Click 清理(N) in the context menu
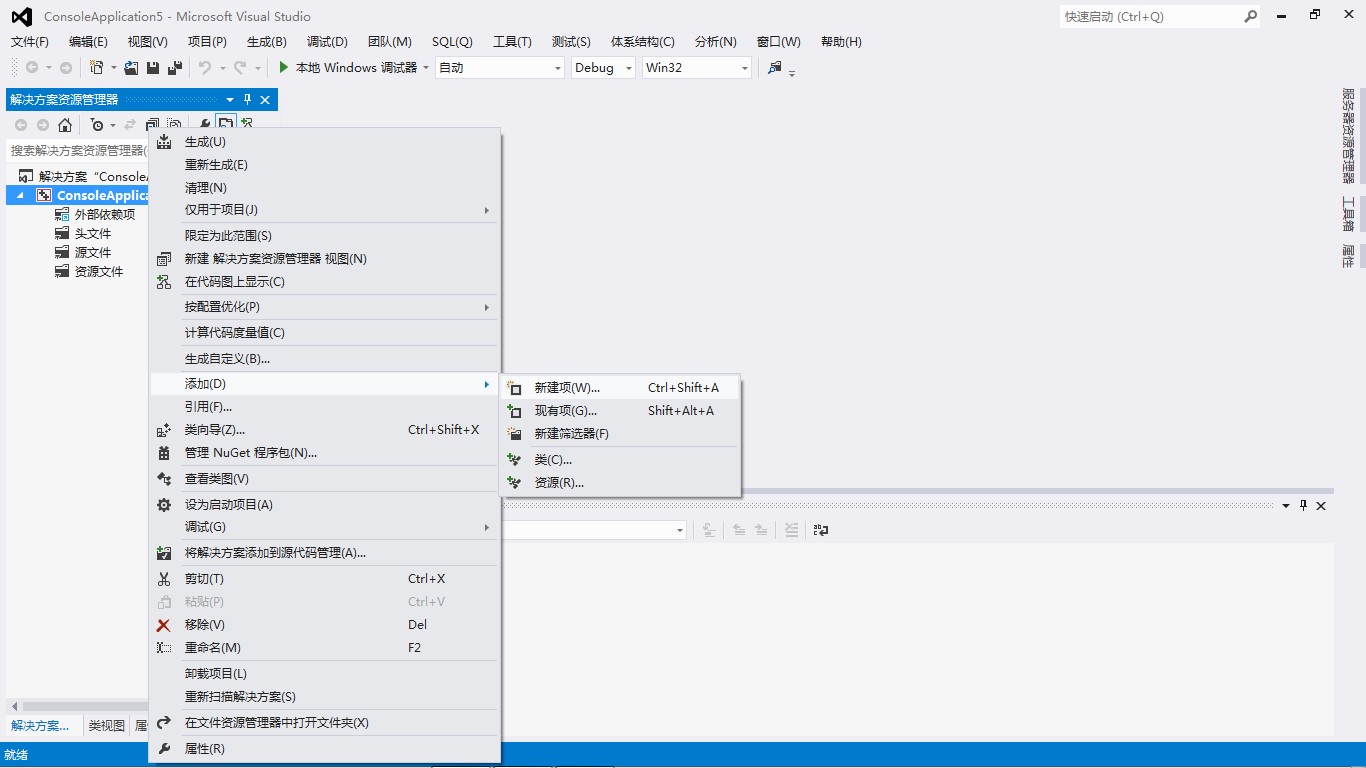This screenshot has height=768, width=1366. tap(324, 188)
